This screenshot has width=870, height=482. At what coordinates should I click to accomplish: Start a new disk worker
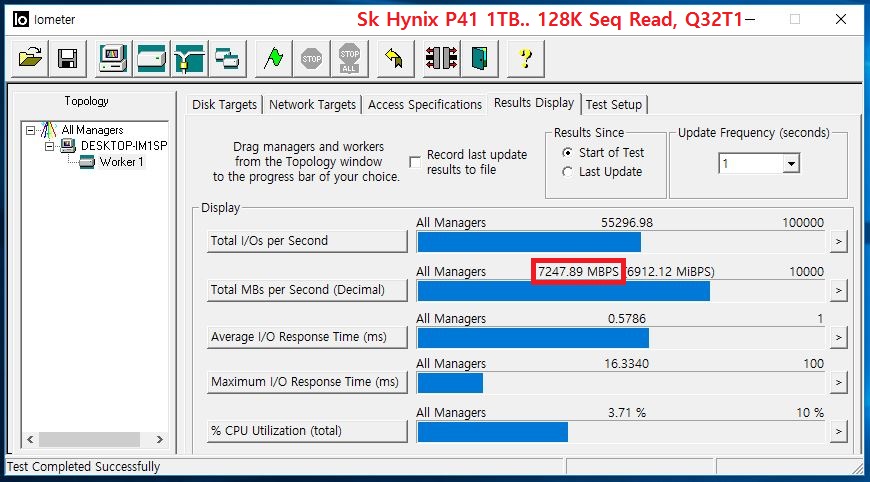pos(151,58)
